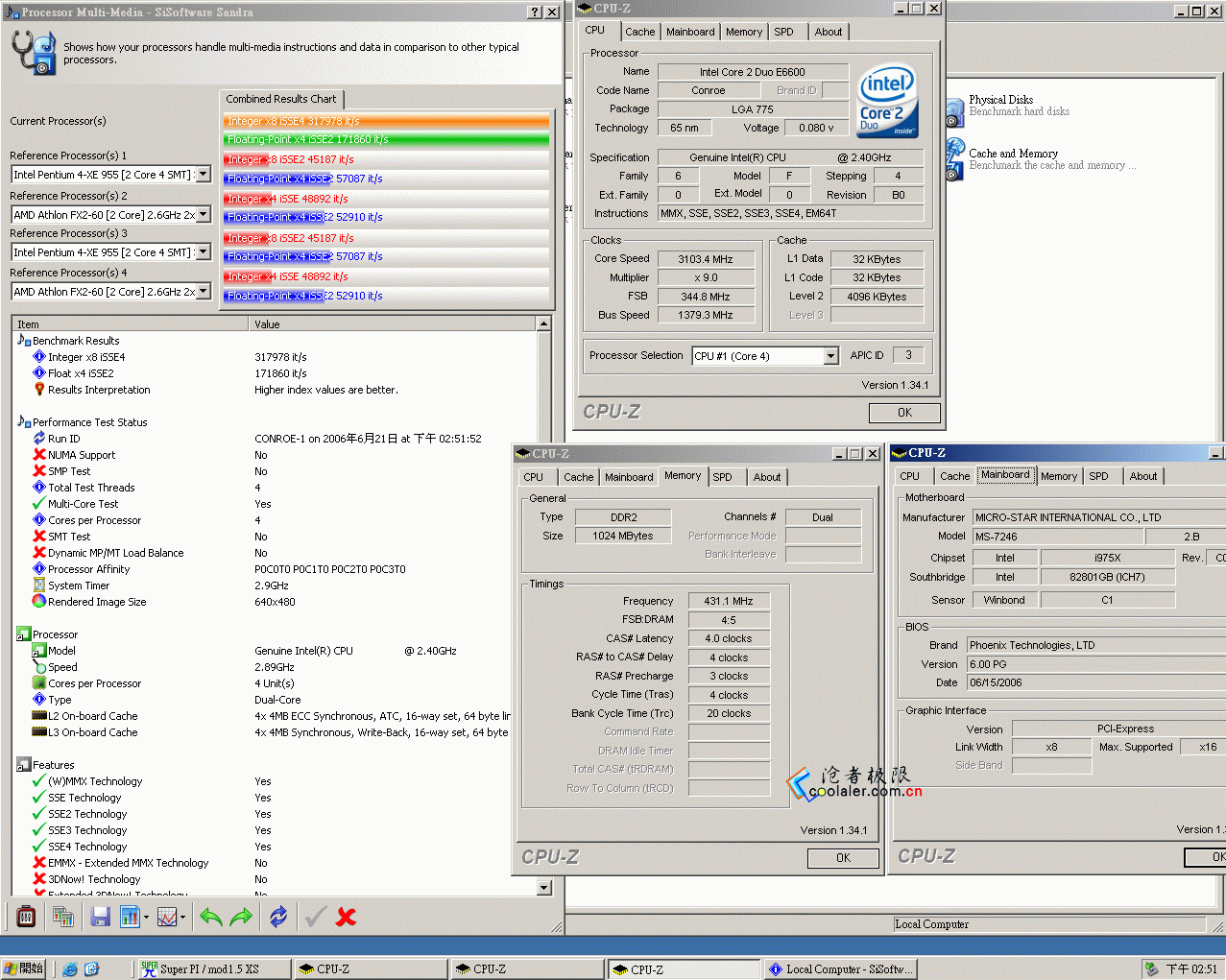
Task: Click the red X cancel toolbar icon
Action: (346, 917)
